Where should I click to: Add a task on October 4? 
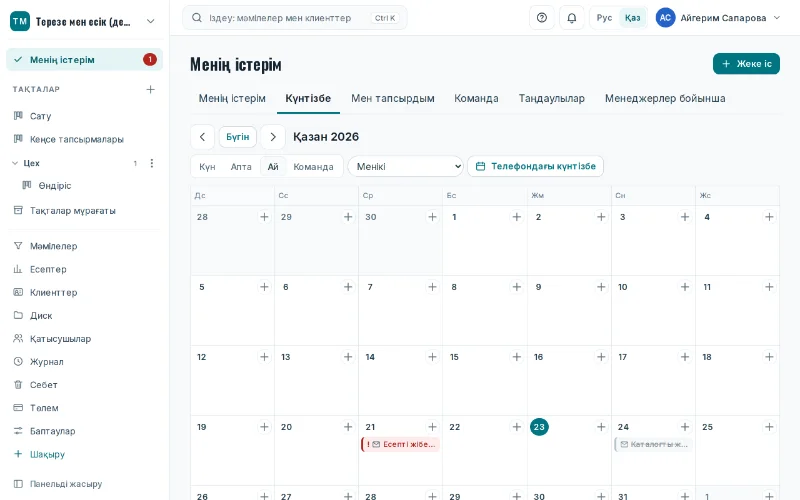[769, 217]
